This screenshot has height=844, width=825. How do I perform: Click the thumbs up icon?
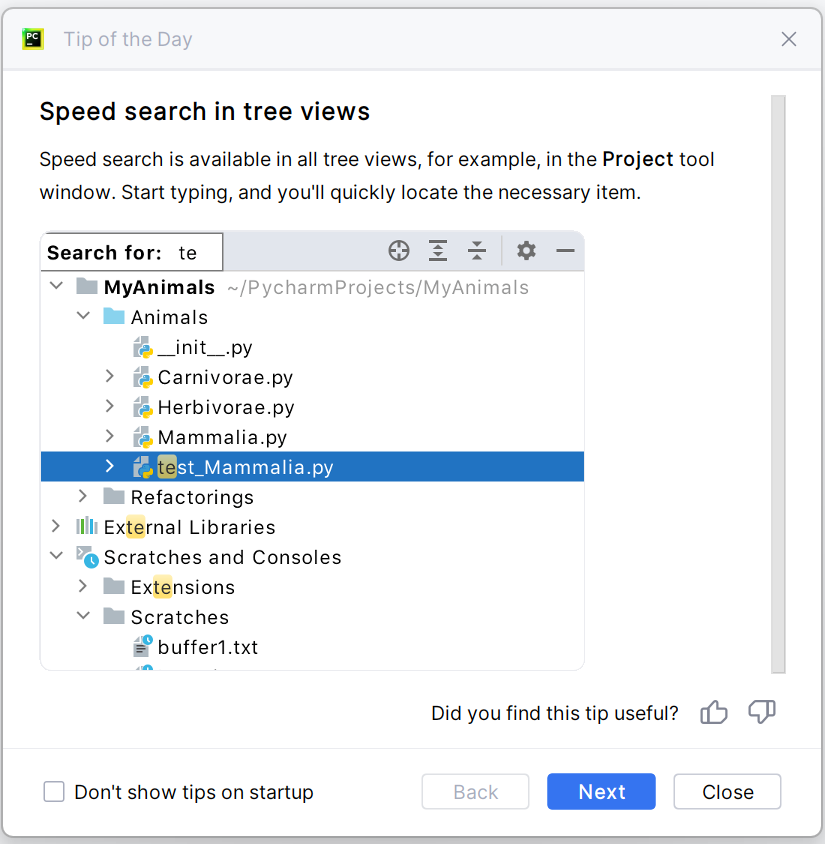(x=714, y=712)
